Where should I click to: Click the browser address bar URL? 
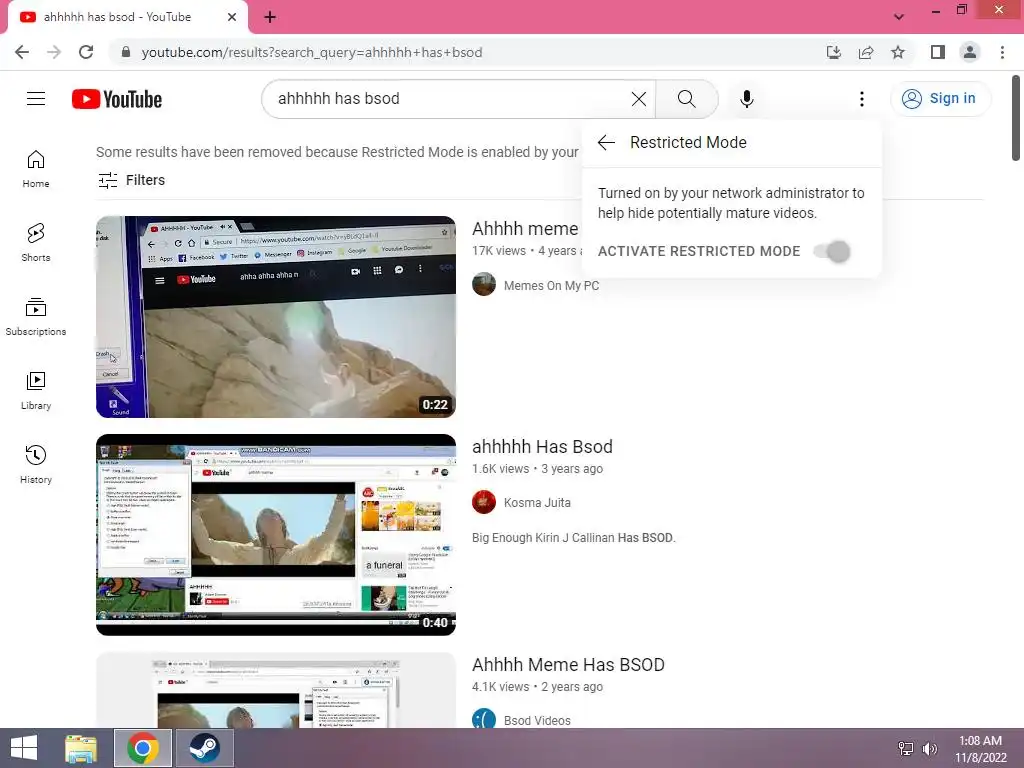click(312, 52)
